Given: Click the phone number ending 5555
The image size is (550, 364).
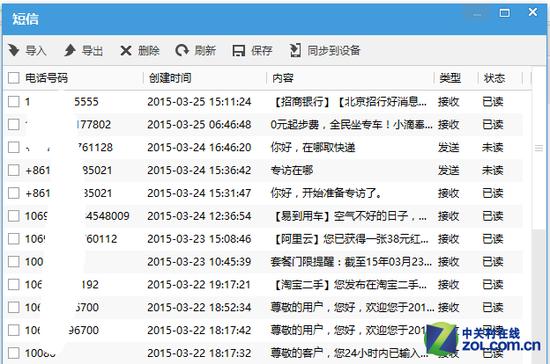Looking at the screenshot, I should 62,102.
